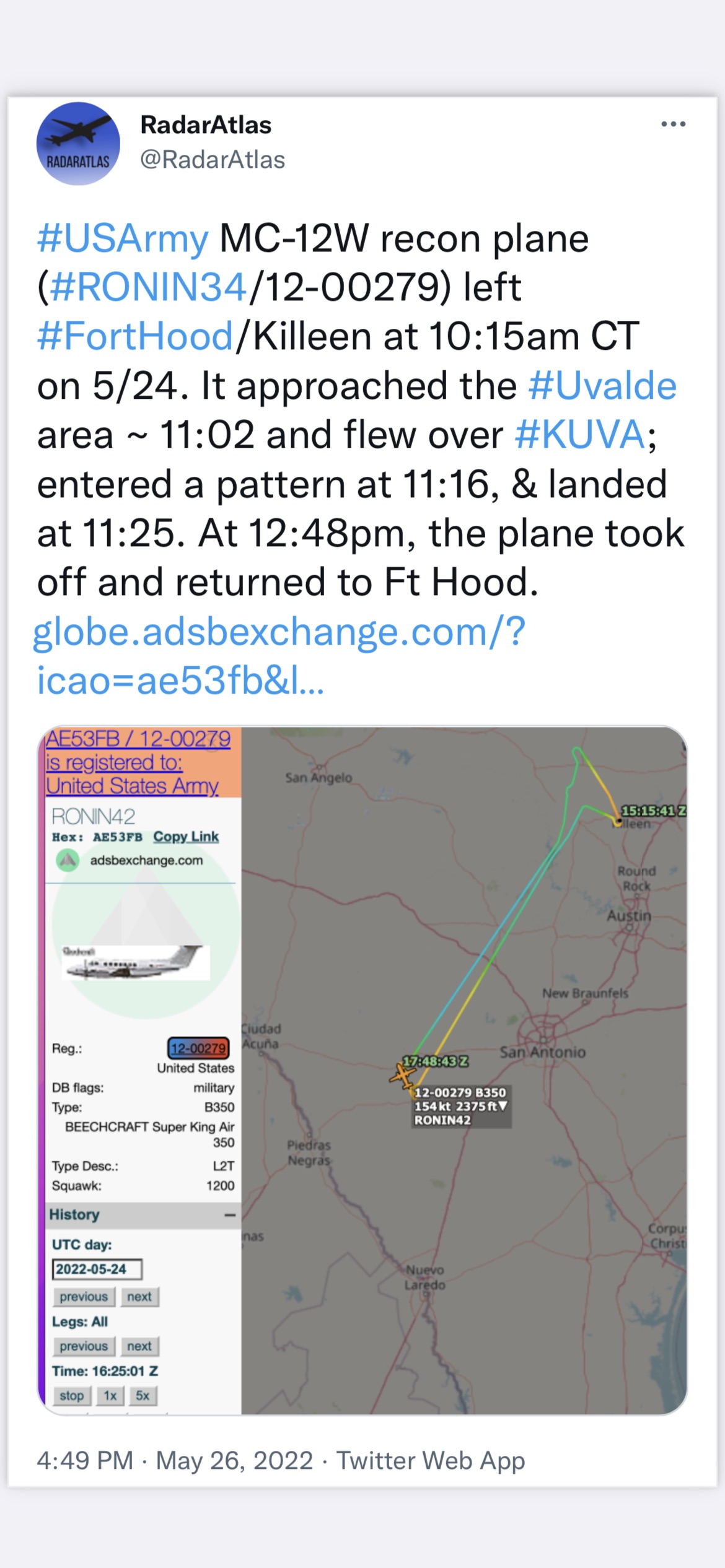The width and height of the screenshot is (725, 1568).
Task: Open the #Uvalde hashtag link
Action: coord(602,386)
